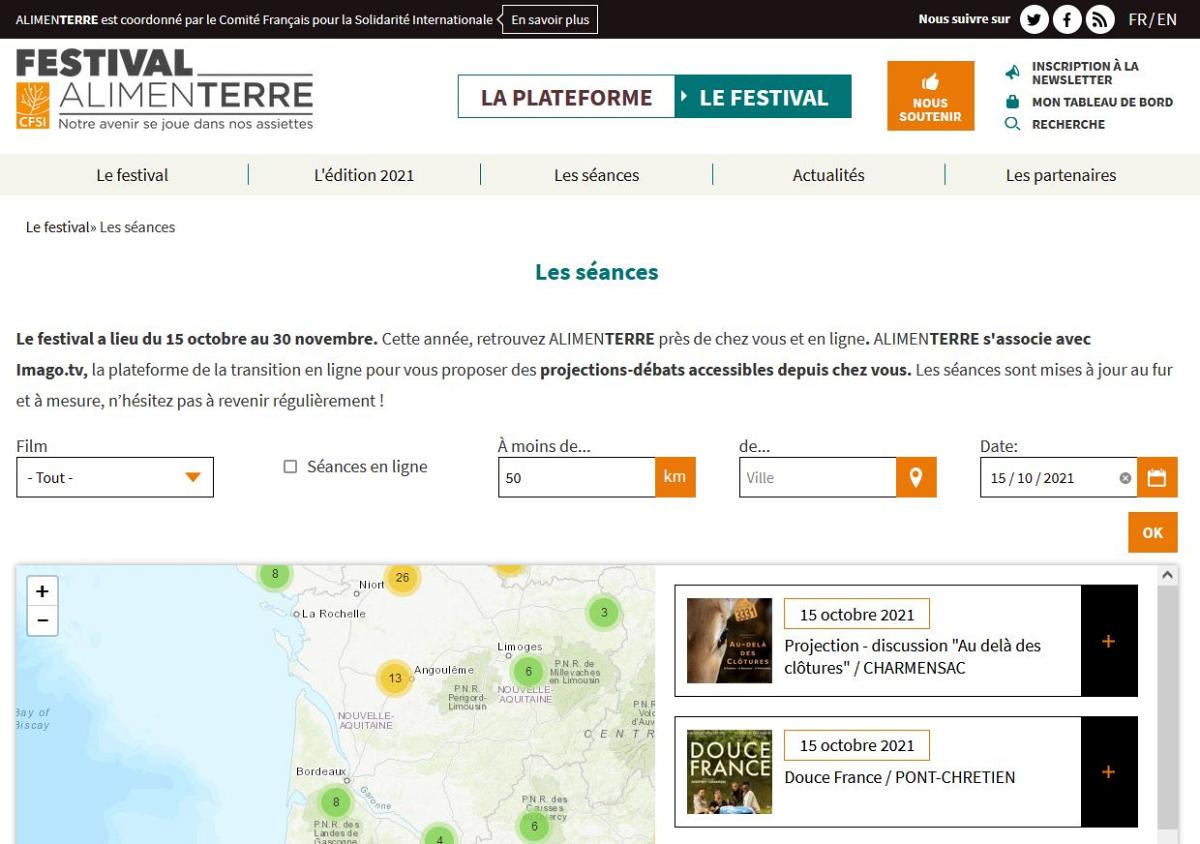The width and height of the screenshot is (1200, 844).
Task: Open 'Douce France / PONT-CHRETIEN' title
Action: pos(900,777)
